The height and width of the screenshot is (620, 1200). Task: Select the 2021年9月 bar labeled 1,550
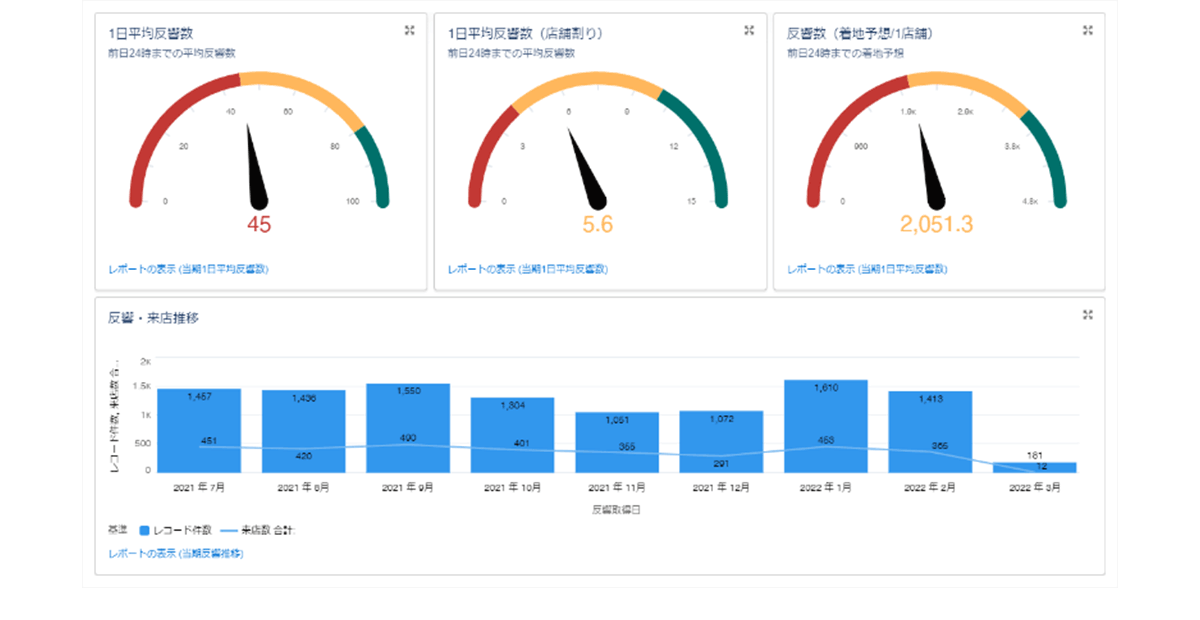(408, 428)
